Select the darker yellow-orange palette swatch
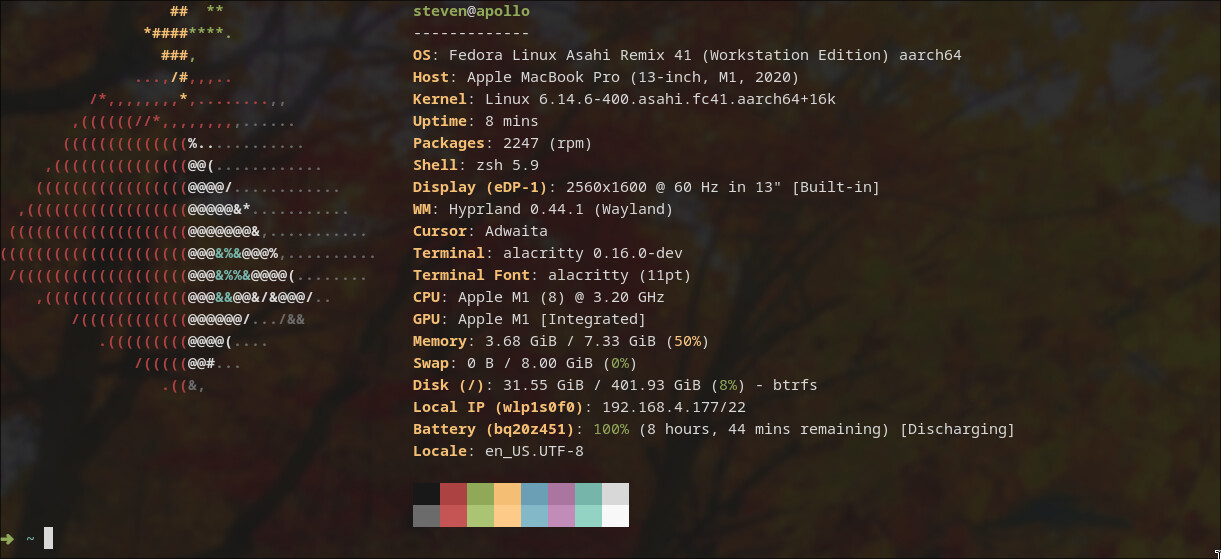The image size is (1221, 559). point(507,494)
